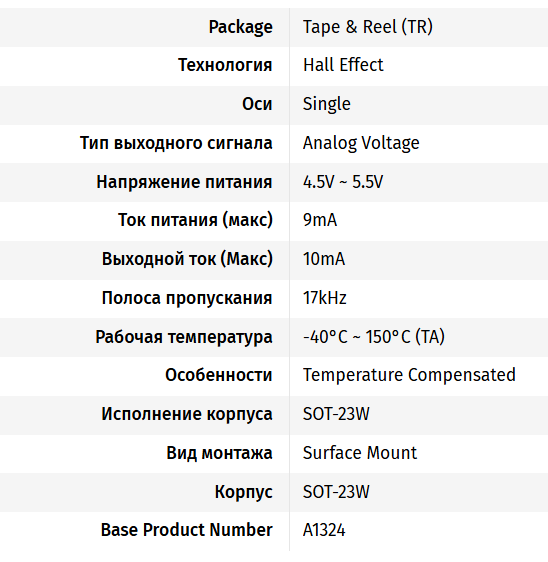The image size is (548, 562).
Task: Click the 'Полоса пропускания' label
Action: tap(187, 298)
